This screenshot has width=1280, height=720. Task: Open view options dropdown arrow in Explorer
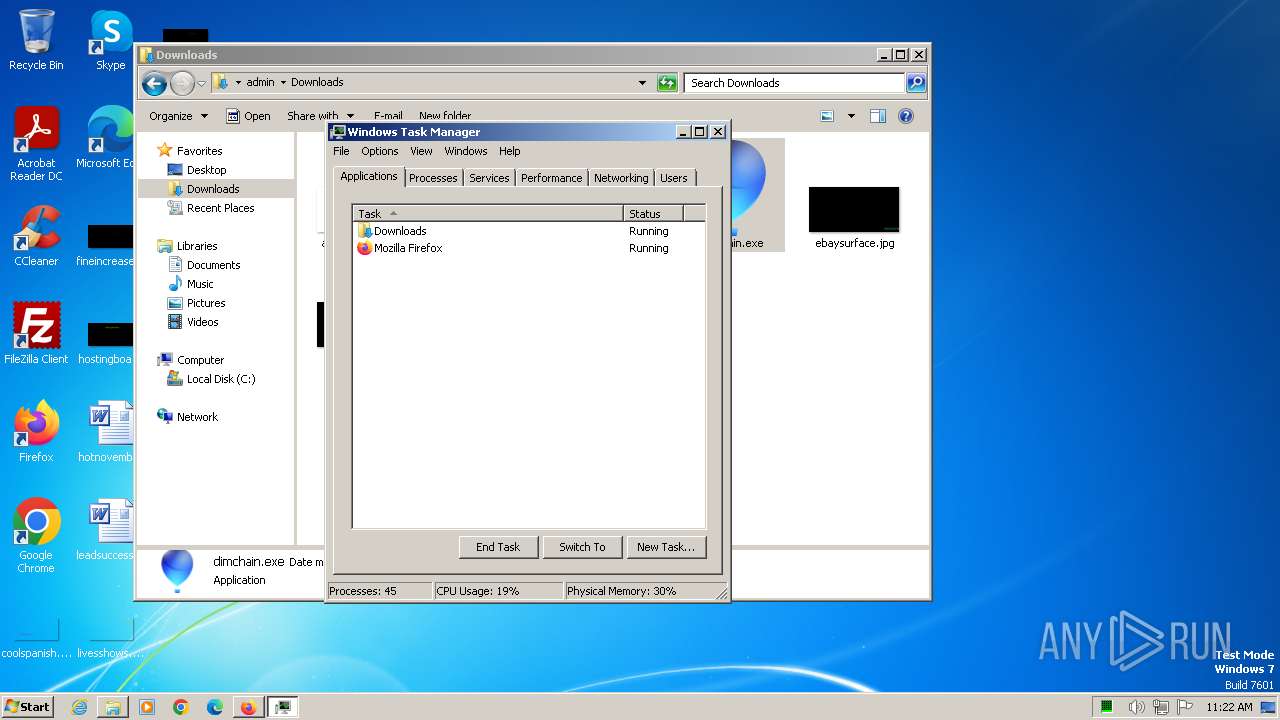click(x=851, y=116)
